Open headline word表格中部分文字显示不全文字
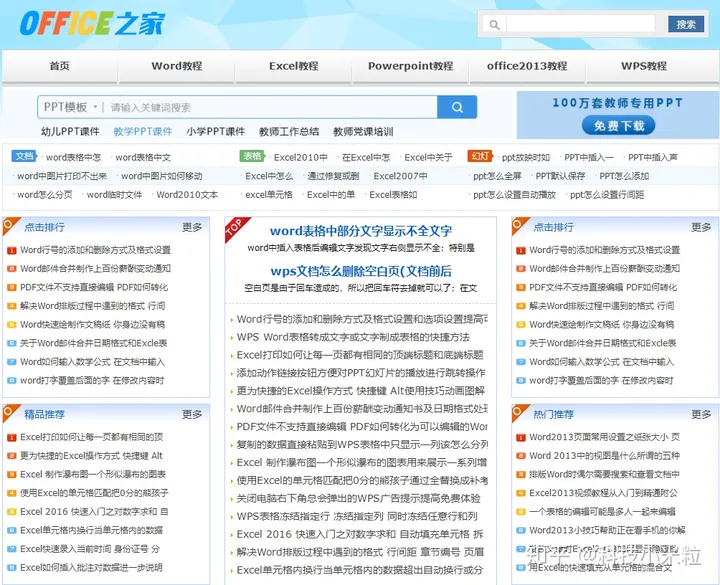This screenshot has width=720, height=585. (x=361, y=231)
